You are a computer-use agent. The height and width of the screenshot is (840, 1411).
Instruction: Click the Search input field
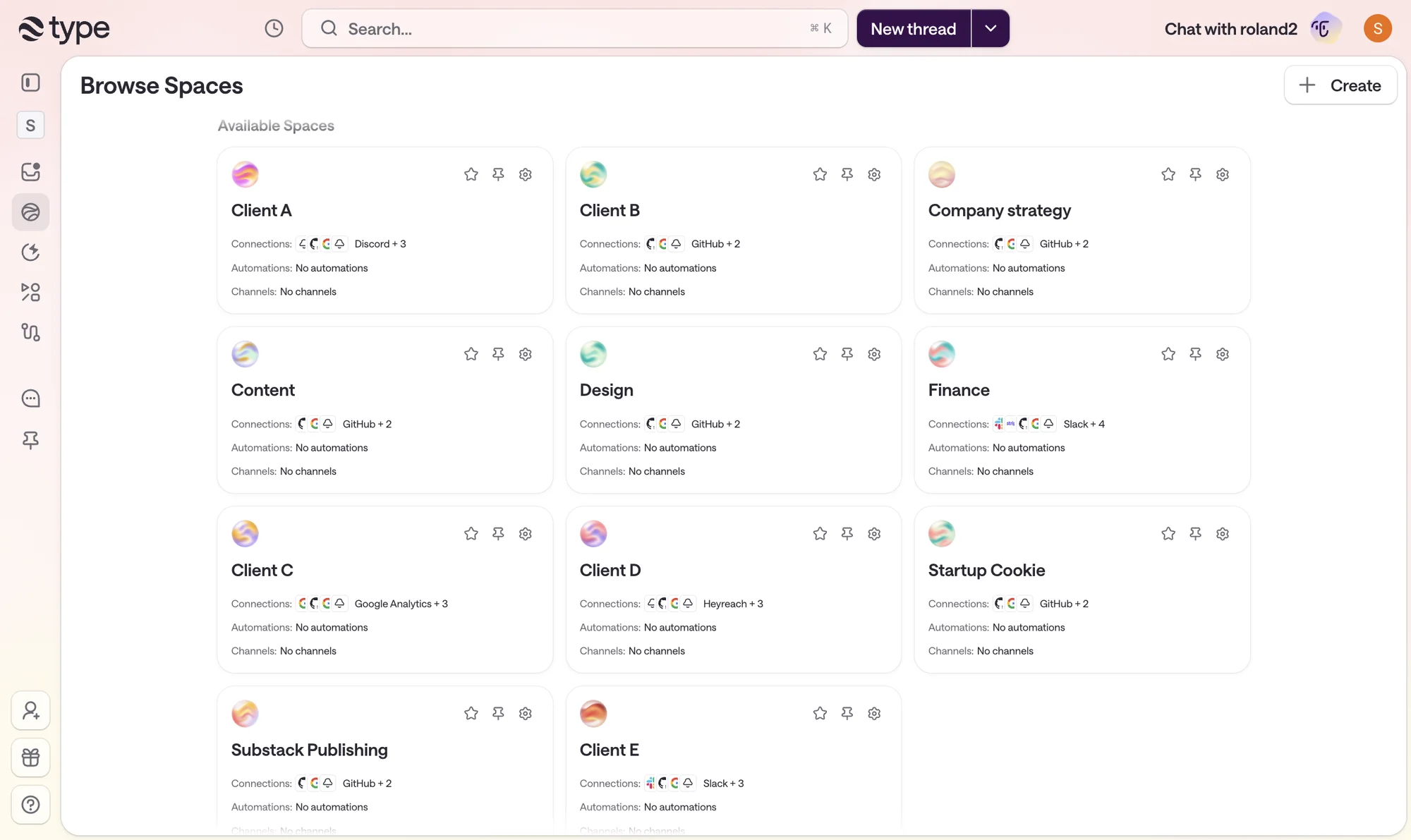(574, 28)
